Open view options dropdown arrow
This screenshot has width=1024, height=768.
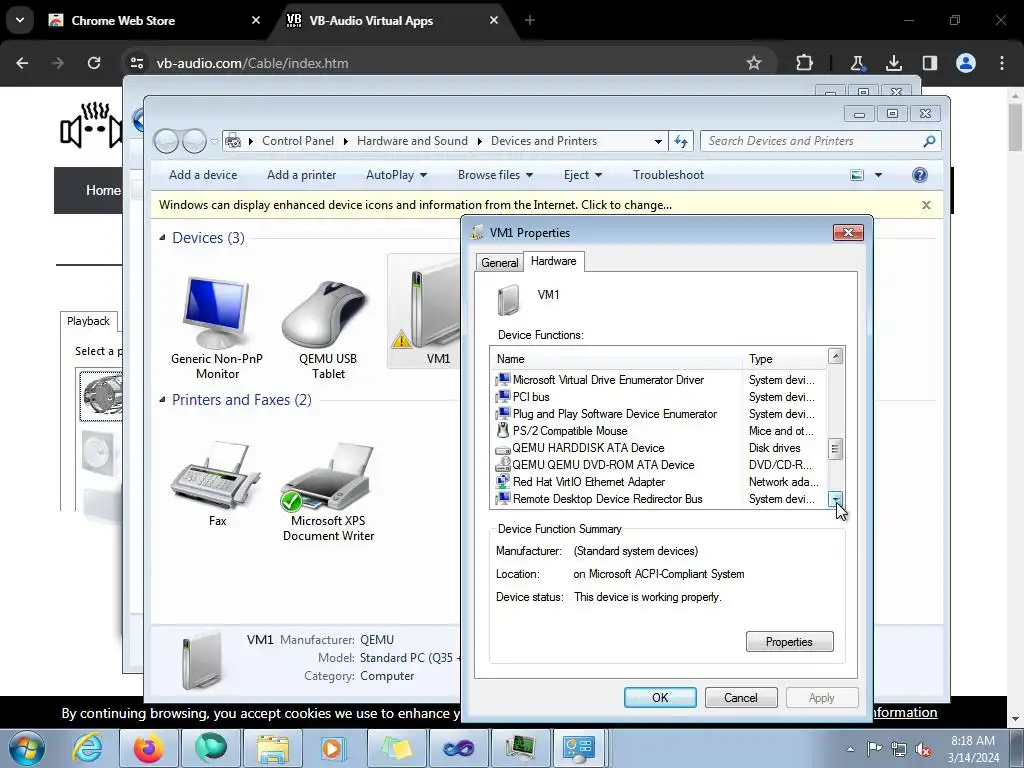[x=878, y=175]
